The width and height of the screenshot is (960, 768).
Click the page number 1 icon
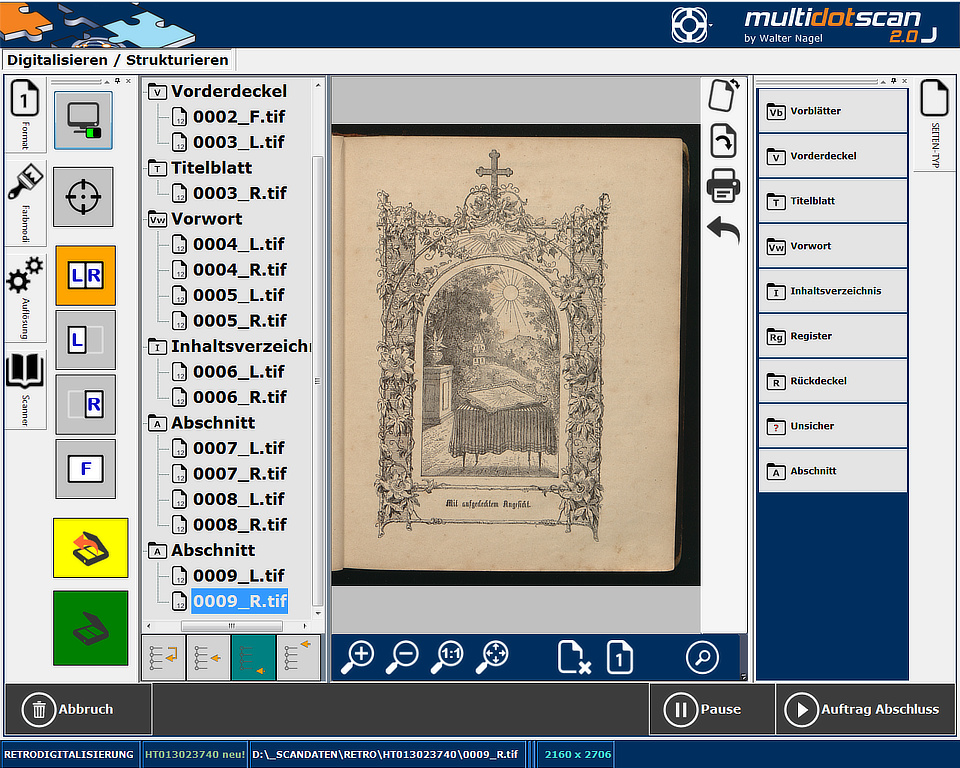pos(620,657)
